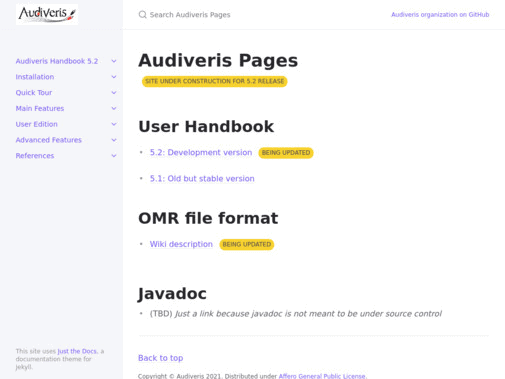Open 5.1: Old but stable version link

202,178
